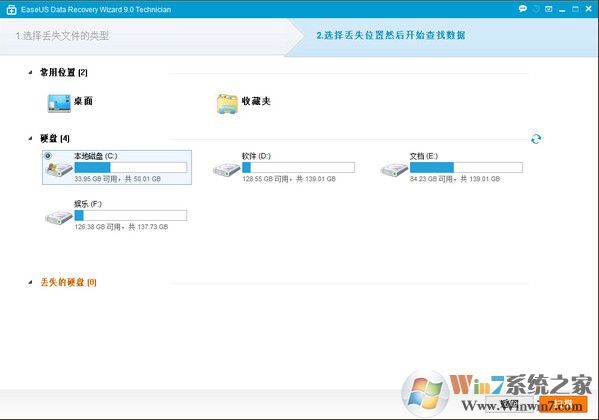Click the 娱乐 (F:) drive icon
This screenshot has height=420, width=599.
point(59,217)
